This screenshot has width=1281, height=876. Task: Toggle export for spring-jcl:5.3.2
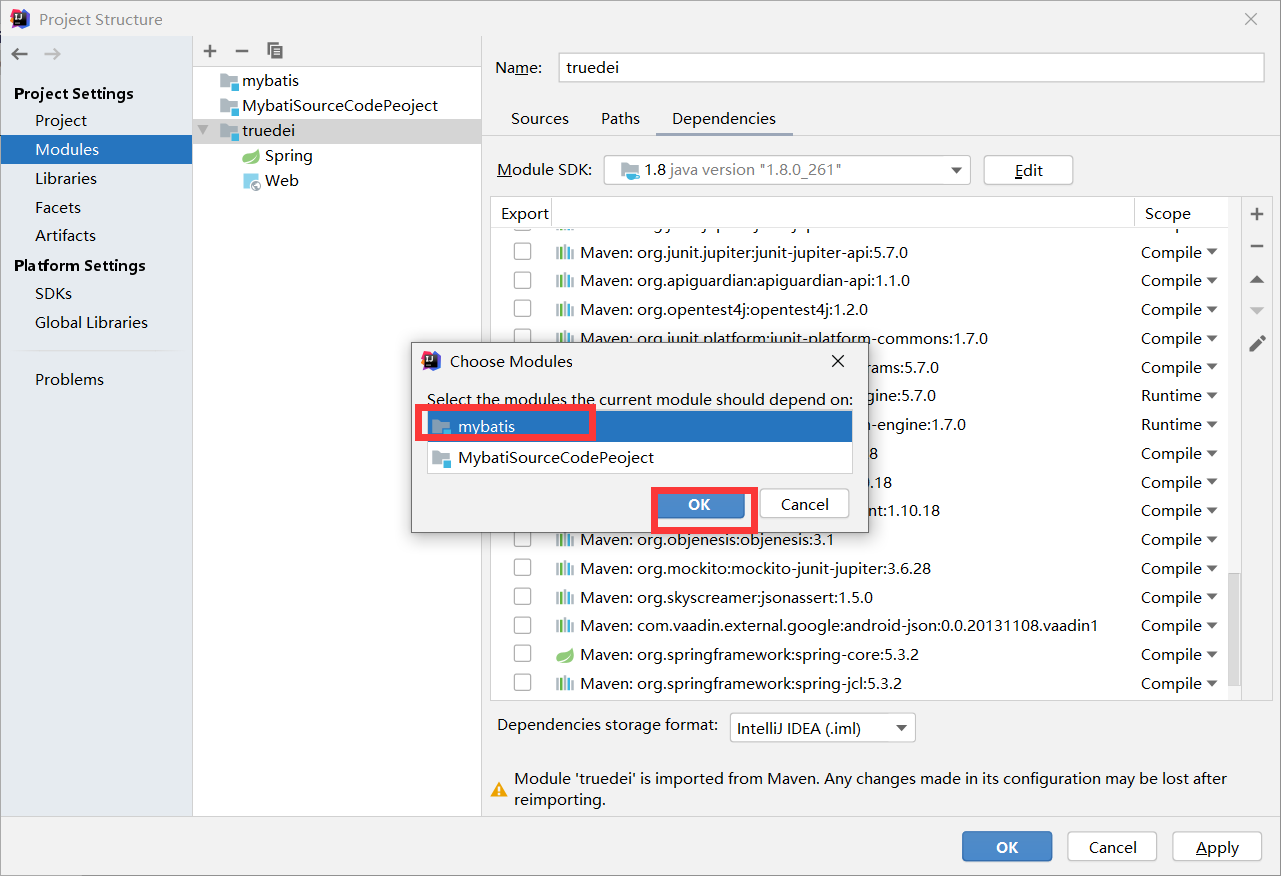point(522,683)
